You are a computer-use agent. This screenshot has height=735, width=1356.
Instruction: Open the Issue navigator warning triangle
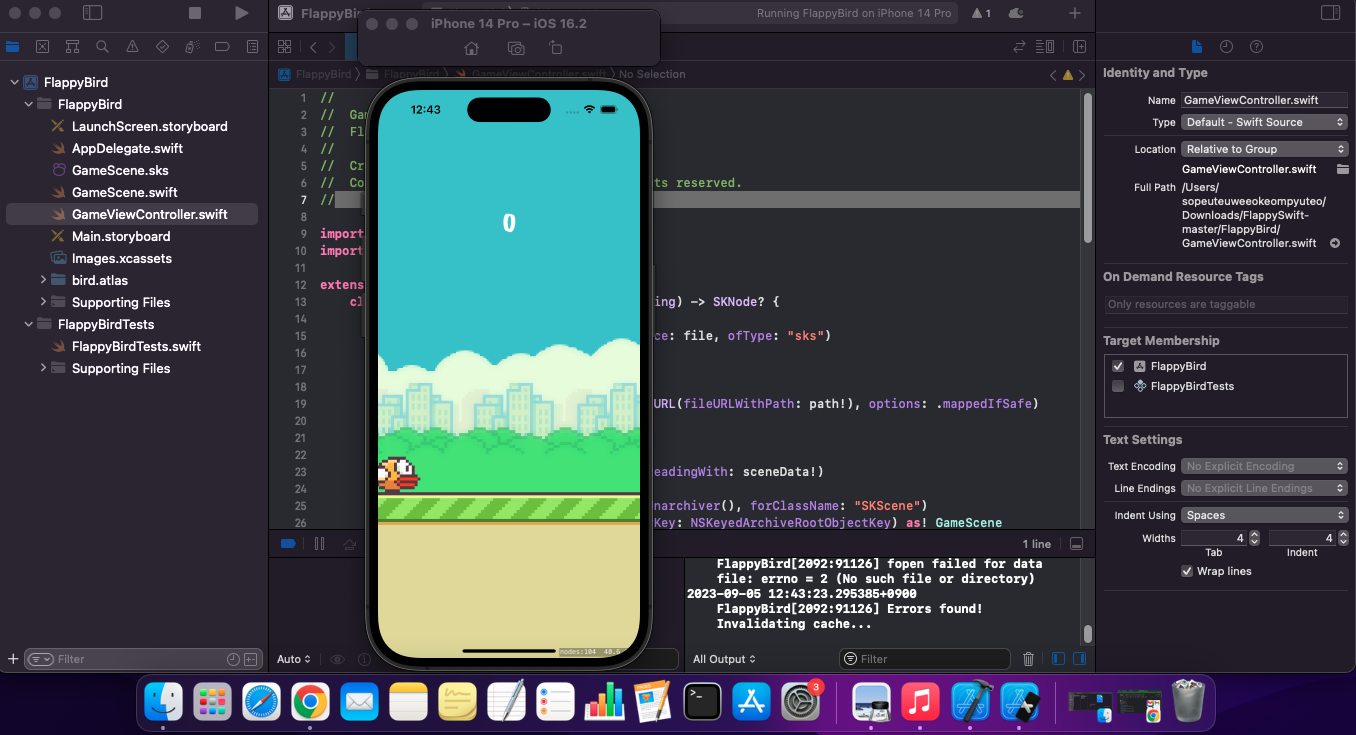[132, 46]
